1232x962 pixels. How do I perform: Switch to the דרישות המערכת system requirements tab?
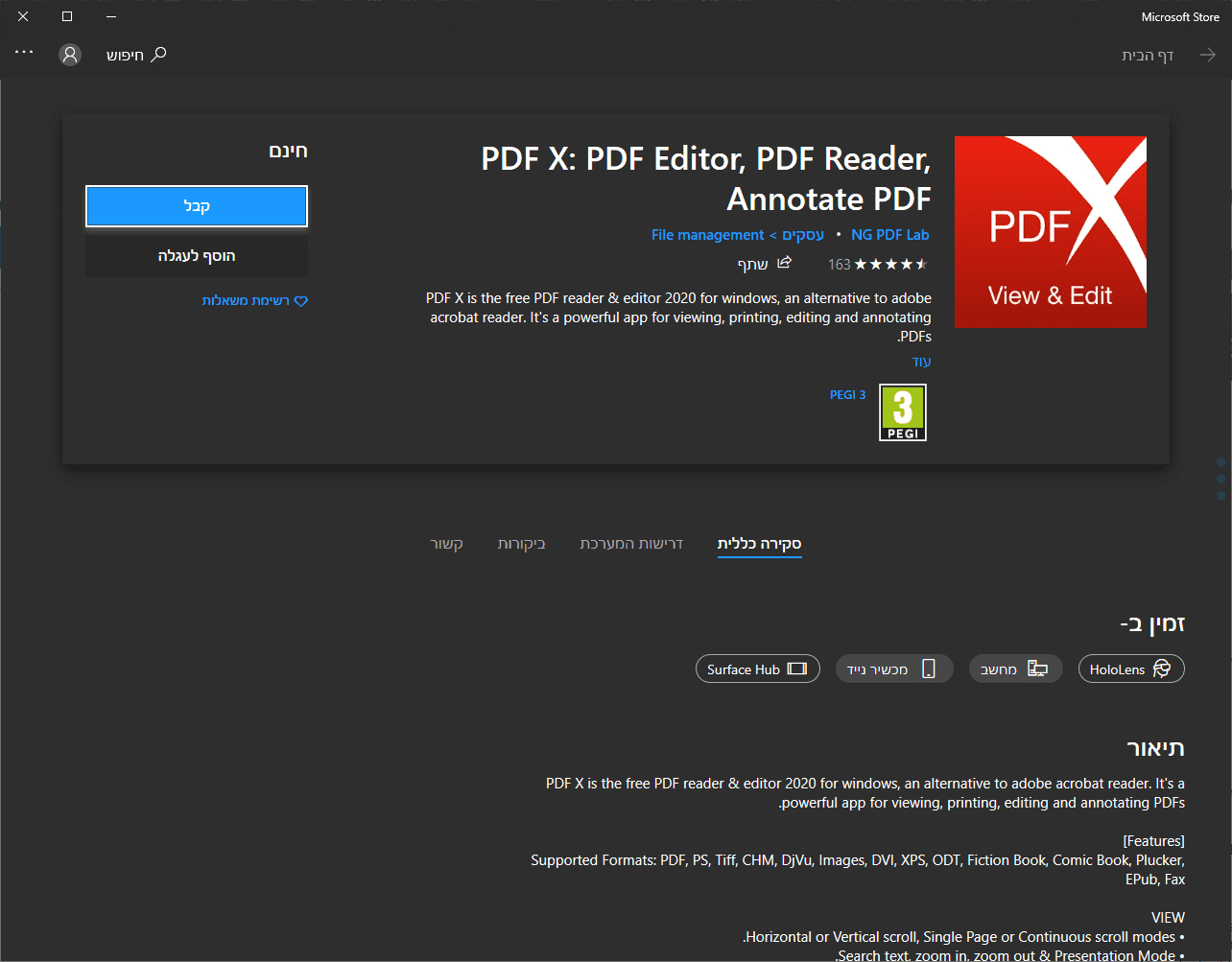tap(631, 544)
